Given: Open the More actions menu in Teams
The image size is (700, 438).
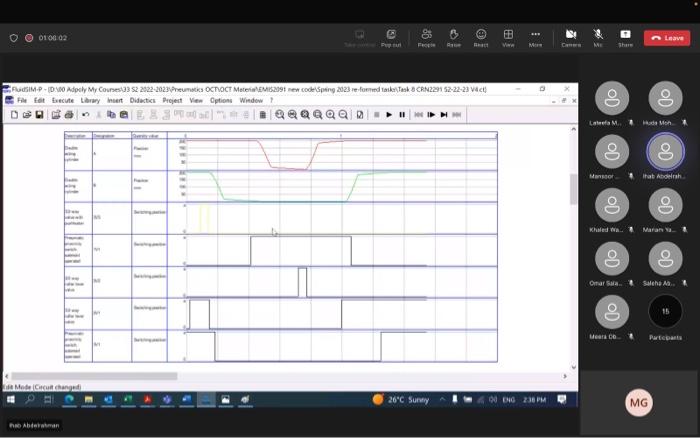Looking at the screenshot, I should click(x=535, y=38).
